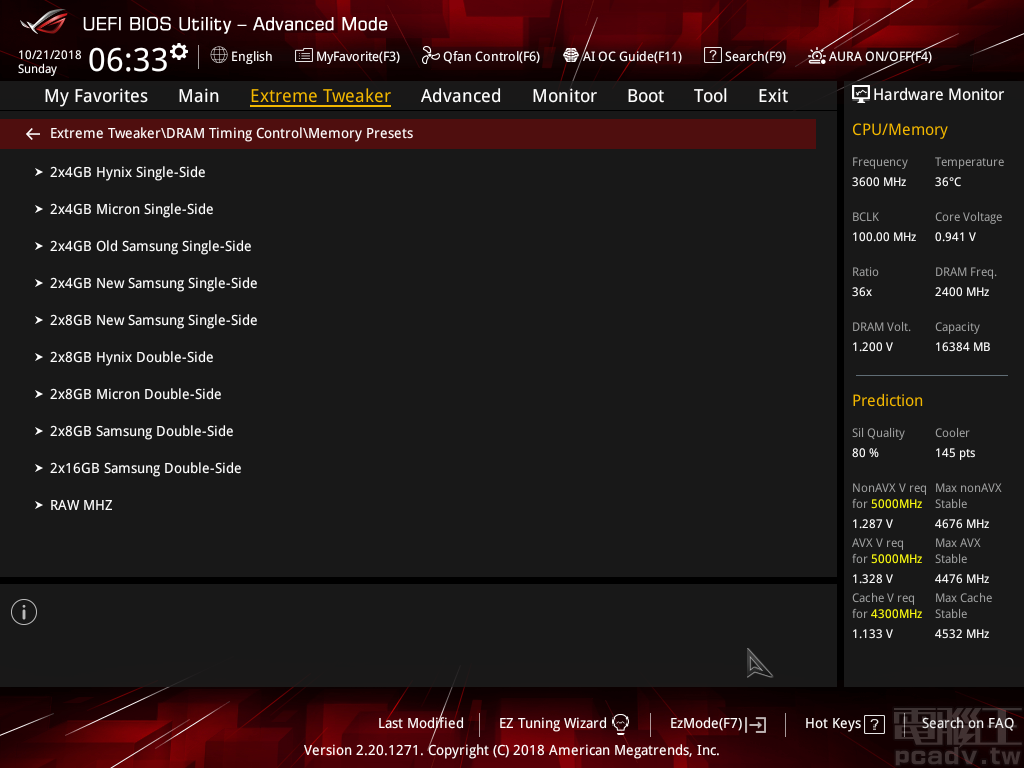Open MyFavorite(F3) list icon

coord(303,56)
